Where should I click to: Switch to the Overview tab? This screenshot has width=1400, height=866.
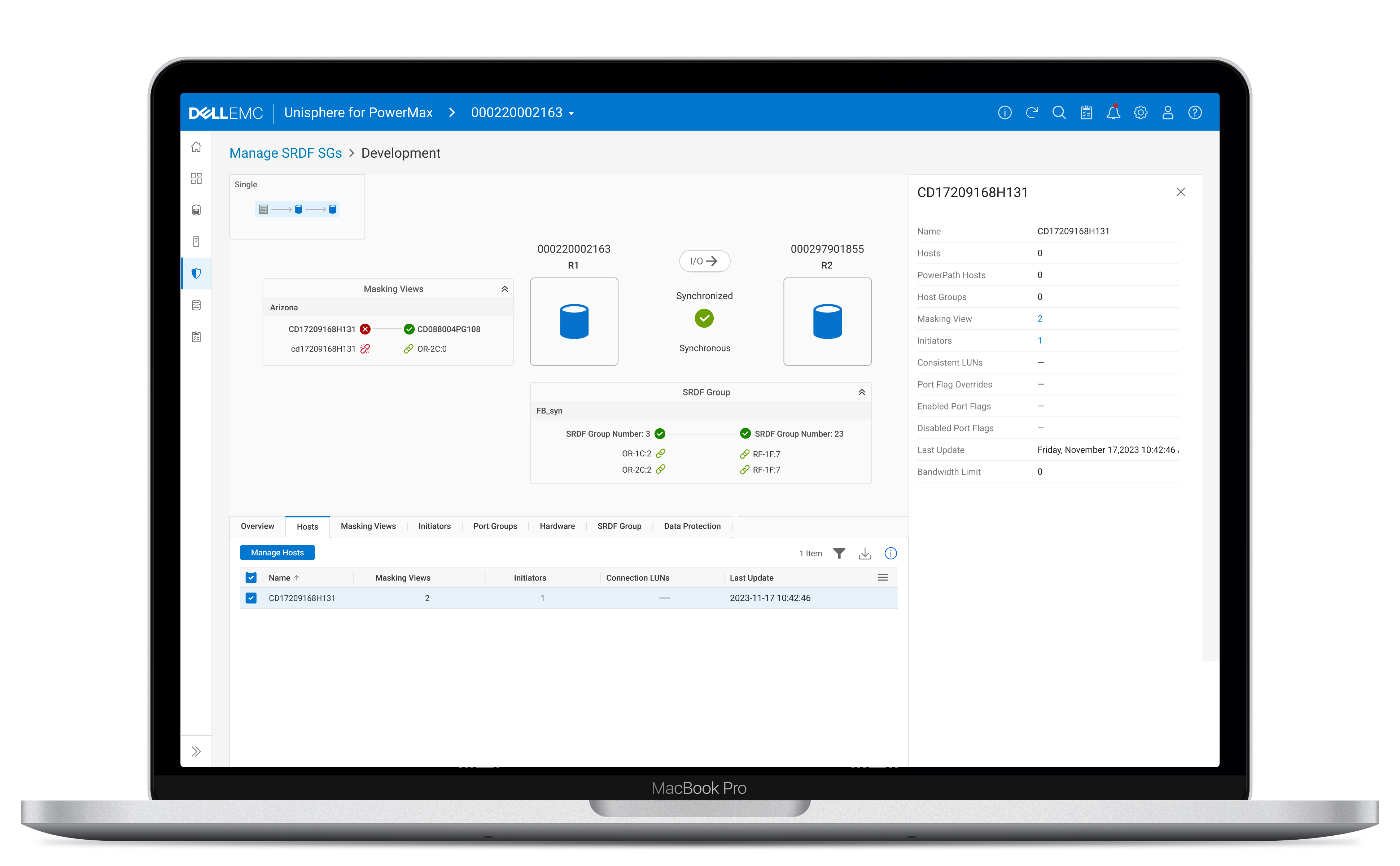(x=257, y=526)
